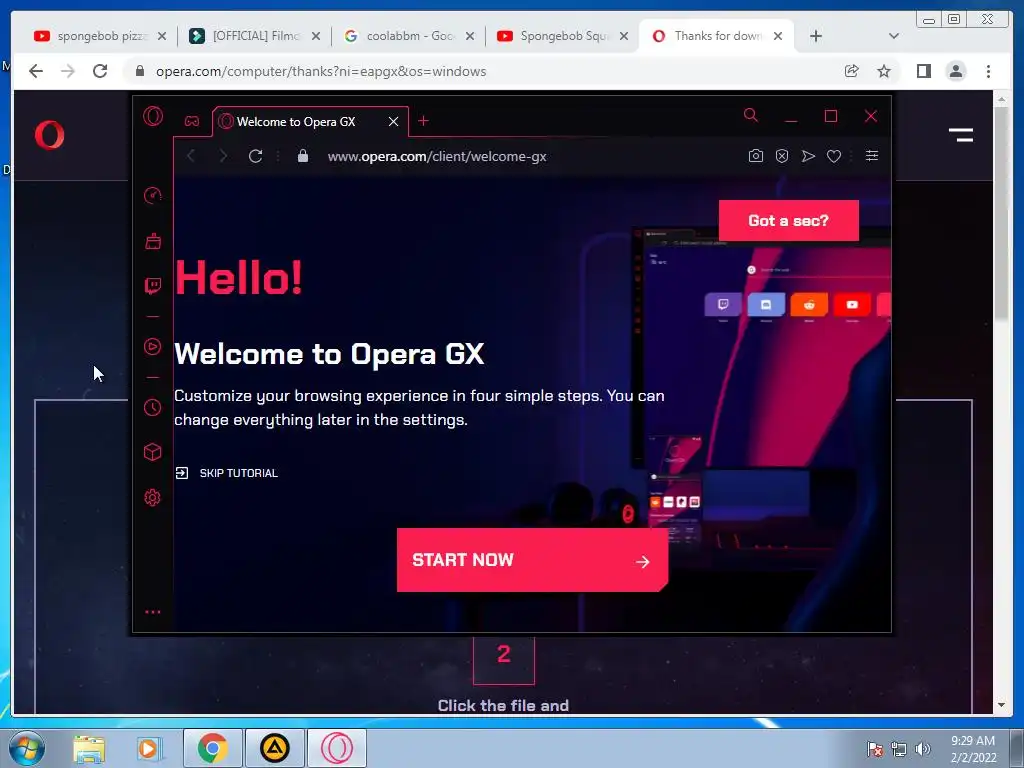Open Twitch in Opera GX sidebar

[x=153, y=286]
